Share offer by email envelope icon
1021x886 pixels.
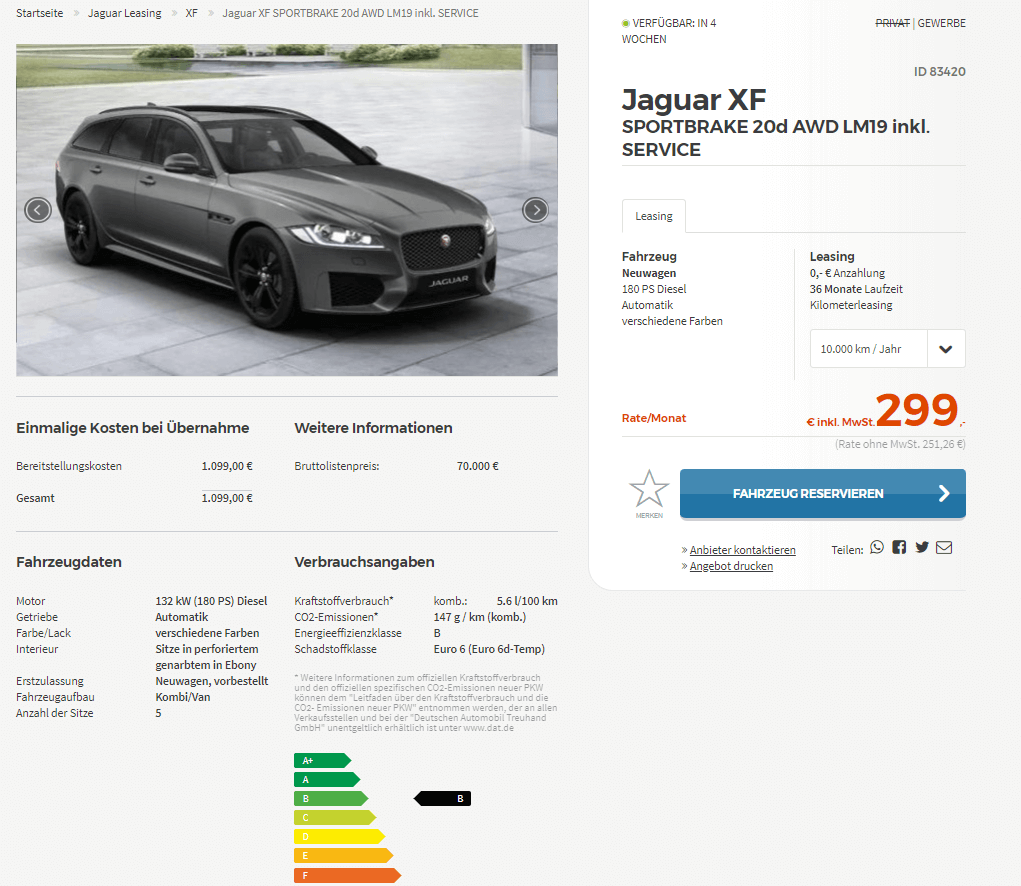[x=944, y=547]
